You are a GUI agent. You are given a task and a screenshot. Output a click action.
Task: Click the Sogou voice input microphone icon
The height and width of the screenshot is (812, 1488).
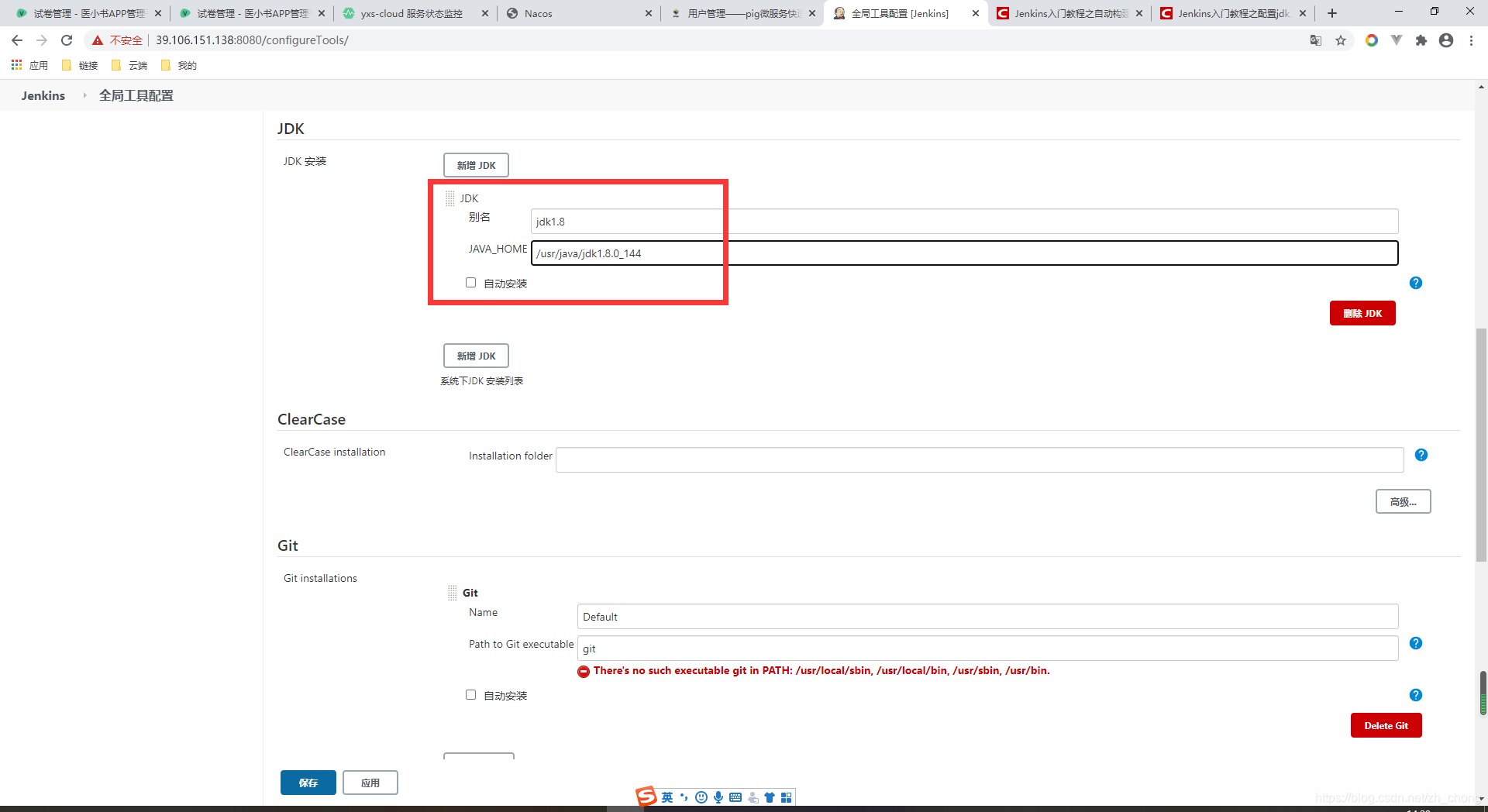click(718, 797)
